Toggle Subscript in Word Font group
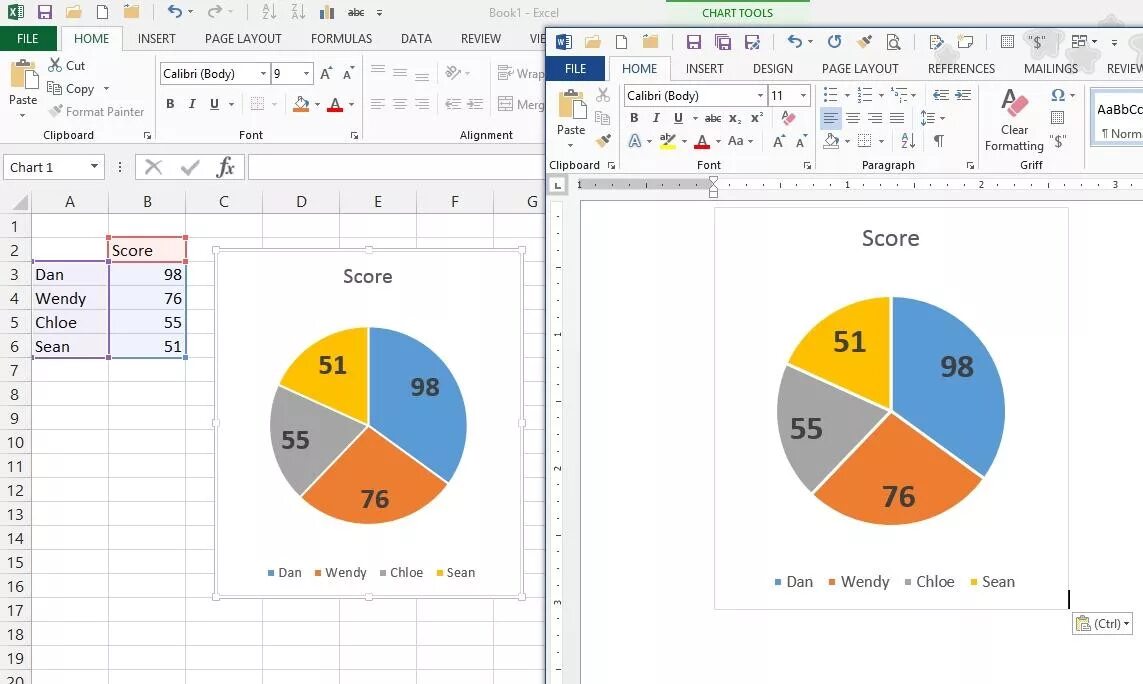The image size is (1143, 684). click(736, 117)
